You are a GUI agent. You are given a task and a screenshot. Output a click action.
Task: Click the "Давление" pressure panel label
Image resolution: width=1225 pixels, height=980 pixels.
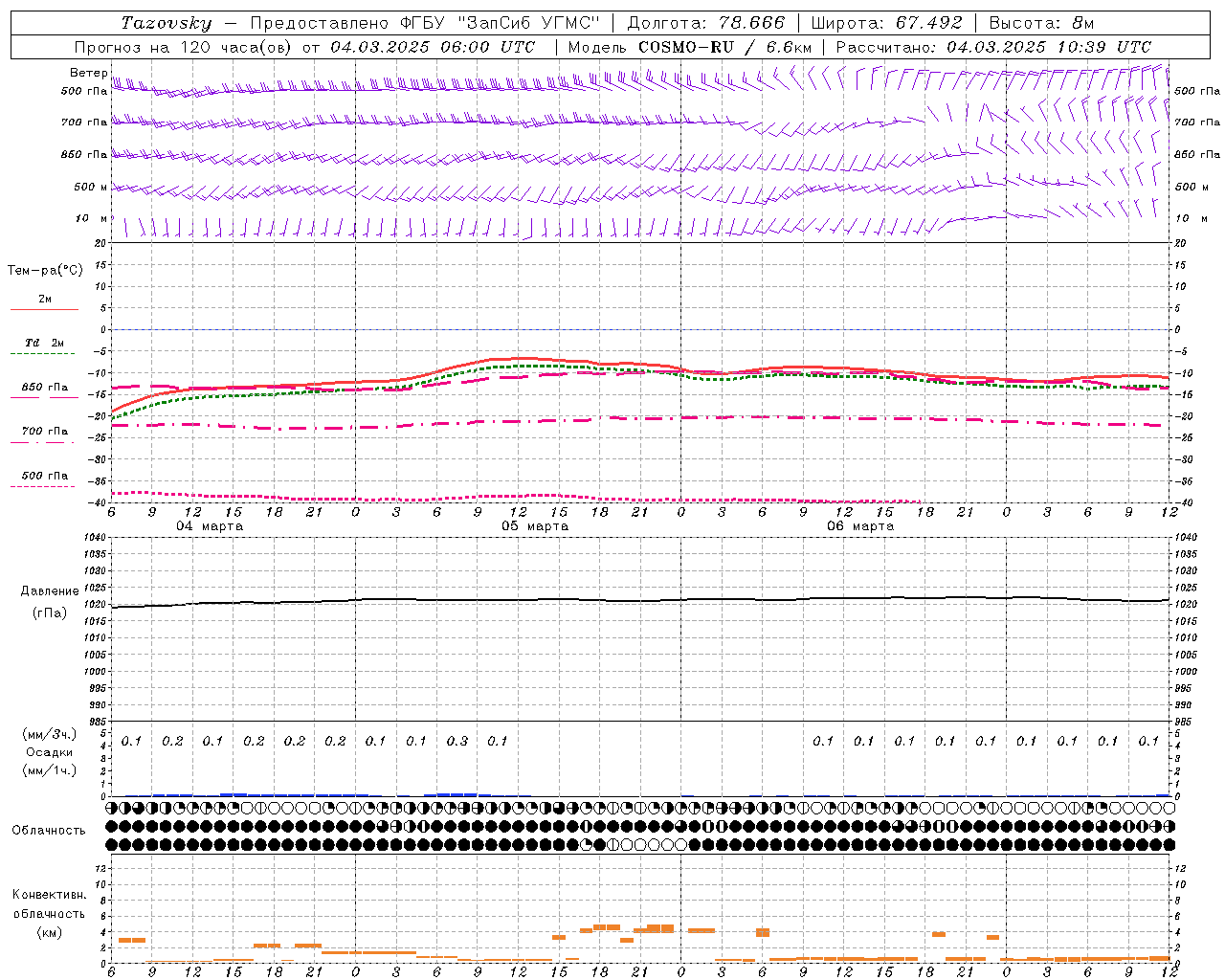point(50,591)
